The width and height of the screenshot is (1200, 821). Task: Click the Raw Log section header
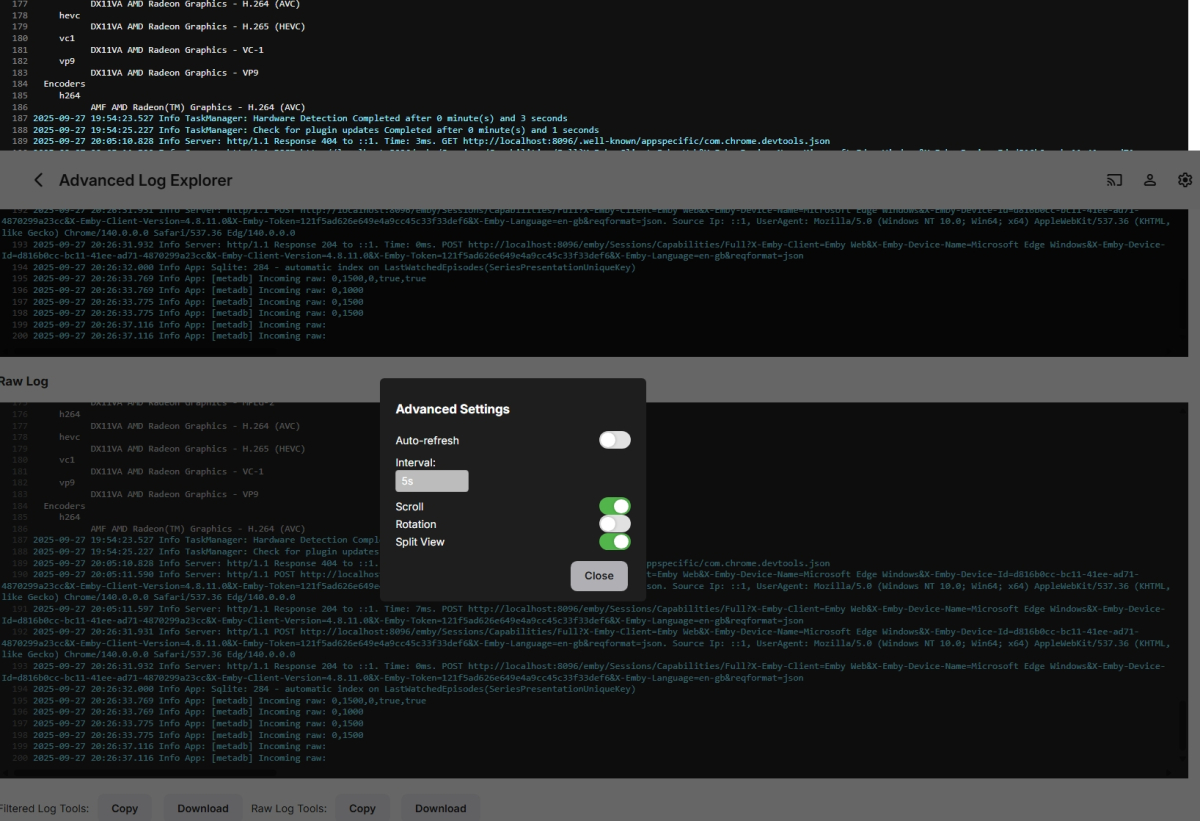pos(22,381)
